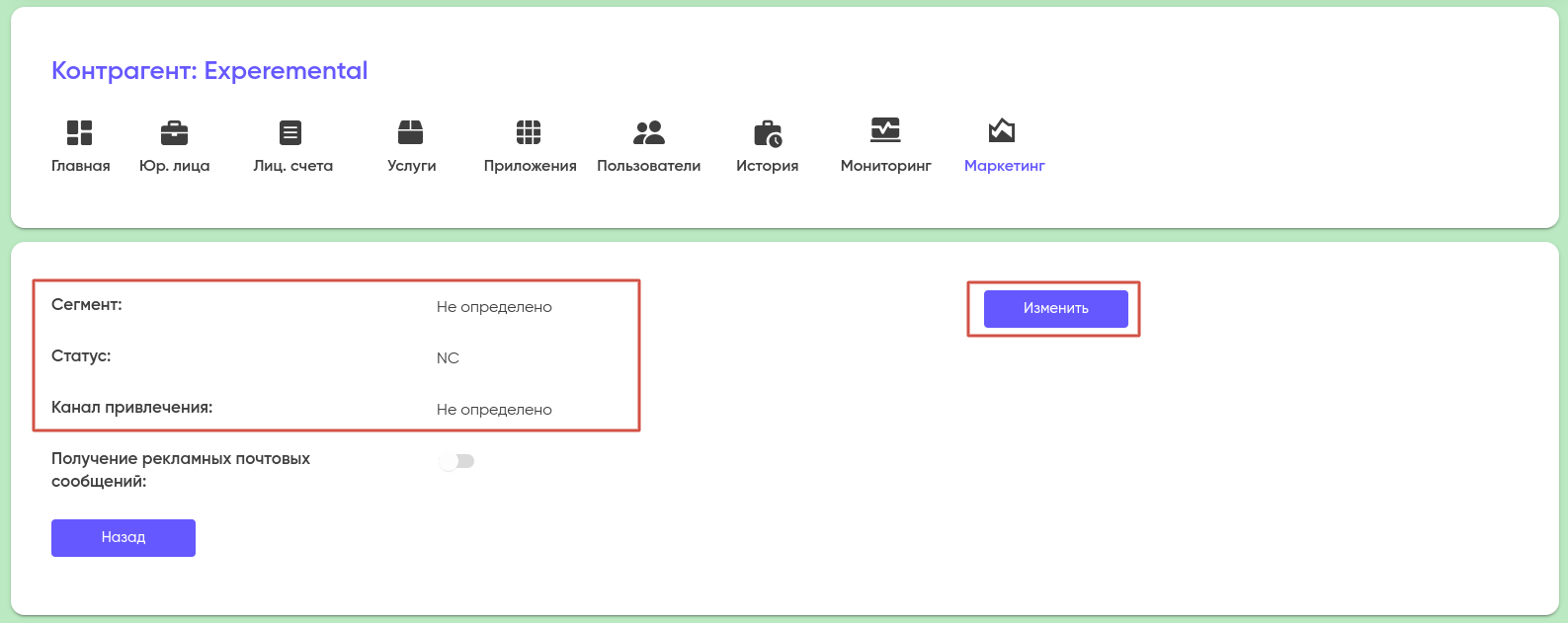The image size is (1568, 623).
Task: Select the Услуги box icon
Action: click(410, 132)
